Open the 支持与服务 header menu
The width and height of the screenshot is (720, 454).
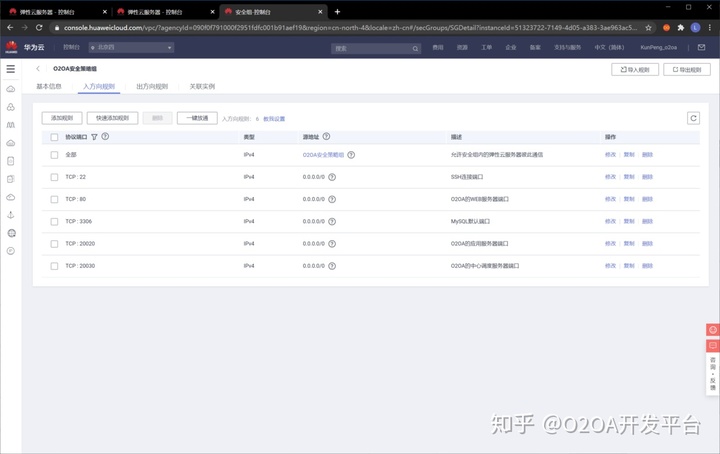[567, 47]
